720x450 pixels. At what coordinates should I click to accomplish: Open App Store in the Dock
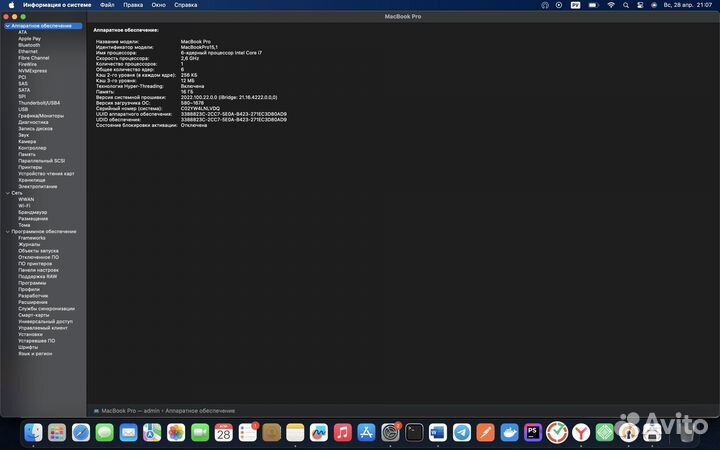click(366, 432)
